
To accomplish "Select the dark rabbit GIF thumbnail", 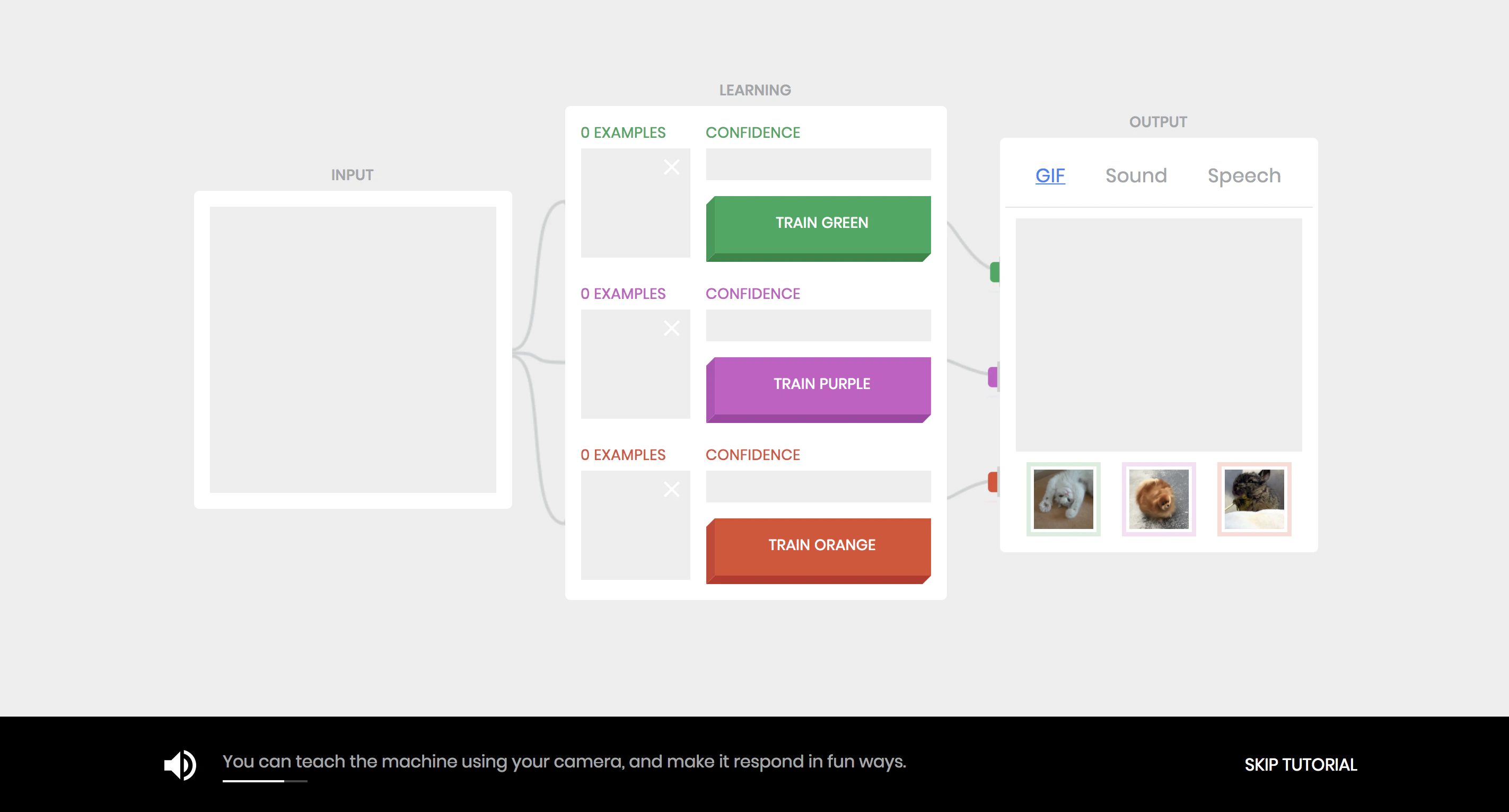I will click(x=1253, y=499).
